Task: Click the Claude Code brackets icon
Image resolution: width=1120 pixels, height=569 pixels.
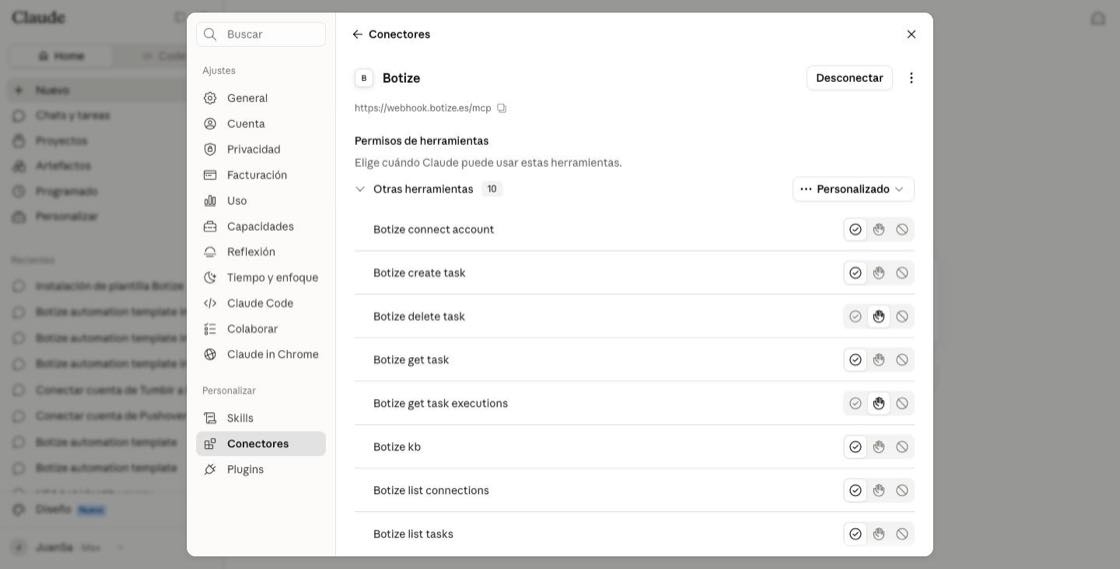Action: point(210,303)
